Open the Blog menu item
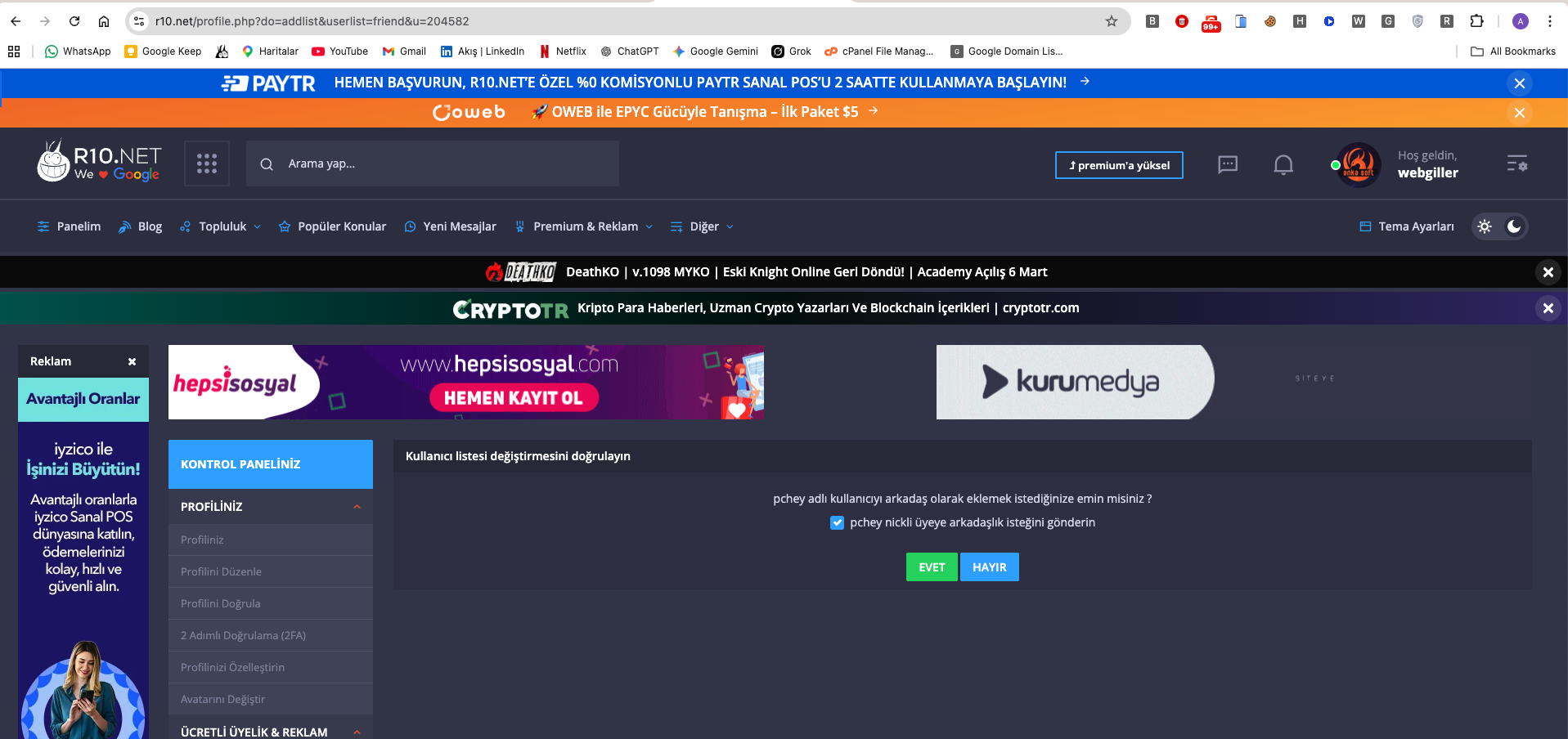Image resolution: width=1568 pixels, height=739 pixels. 140,226
